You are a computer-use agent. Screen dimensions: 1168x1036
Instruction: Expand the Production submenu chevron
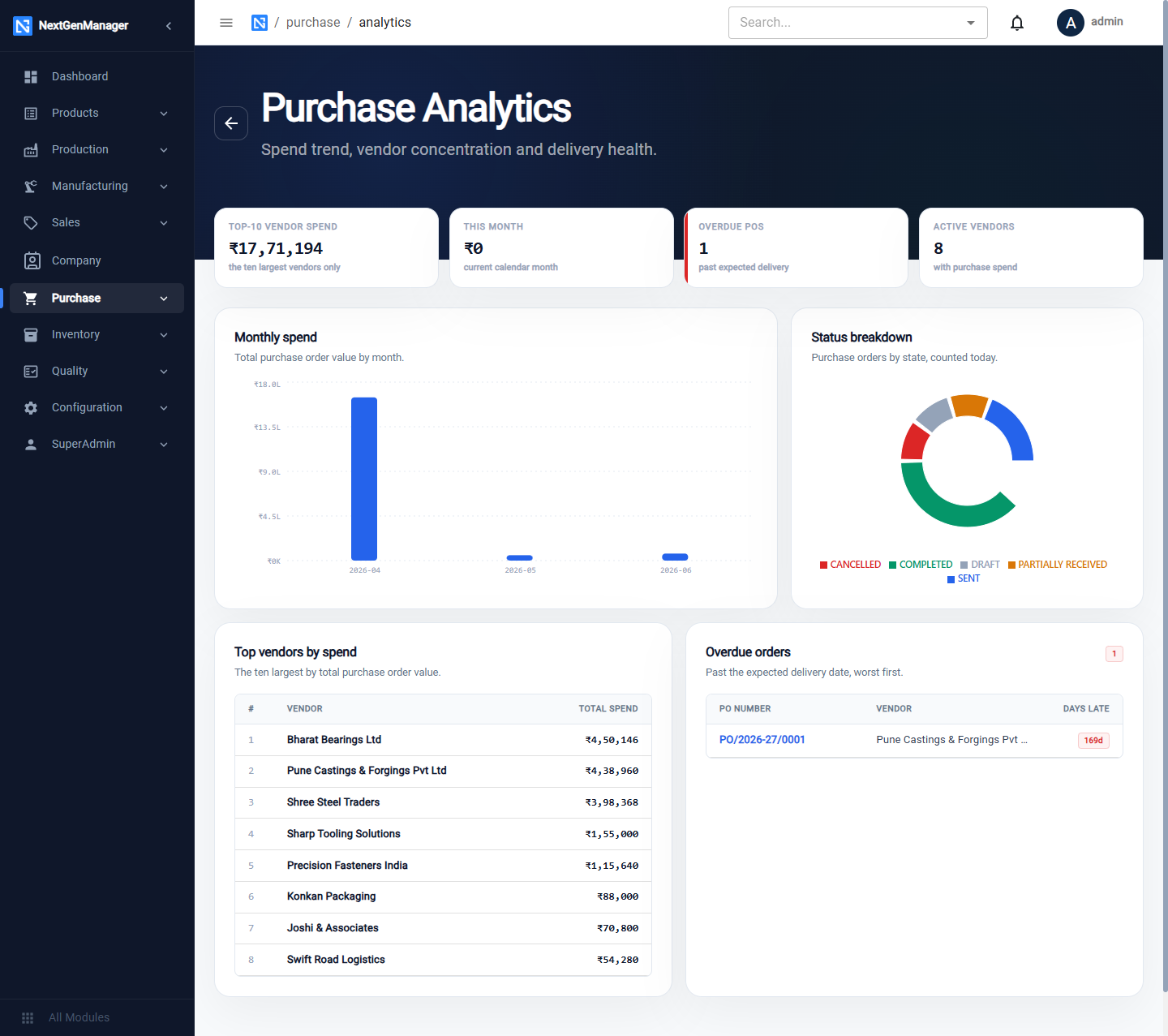pyautogui.click(x=164, y=149)
